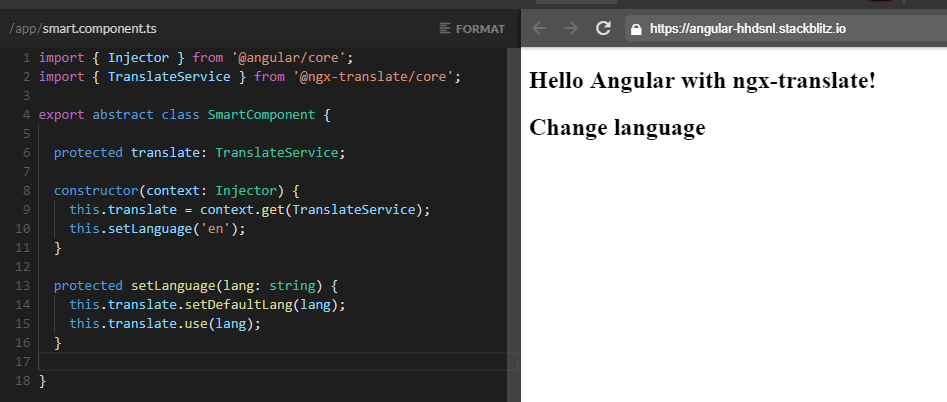Place cursor on empty line 17

click(x=278, y=362)
